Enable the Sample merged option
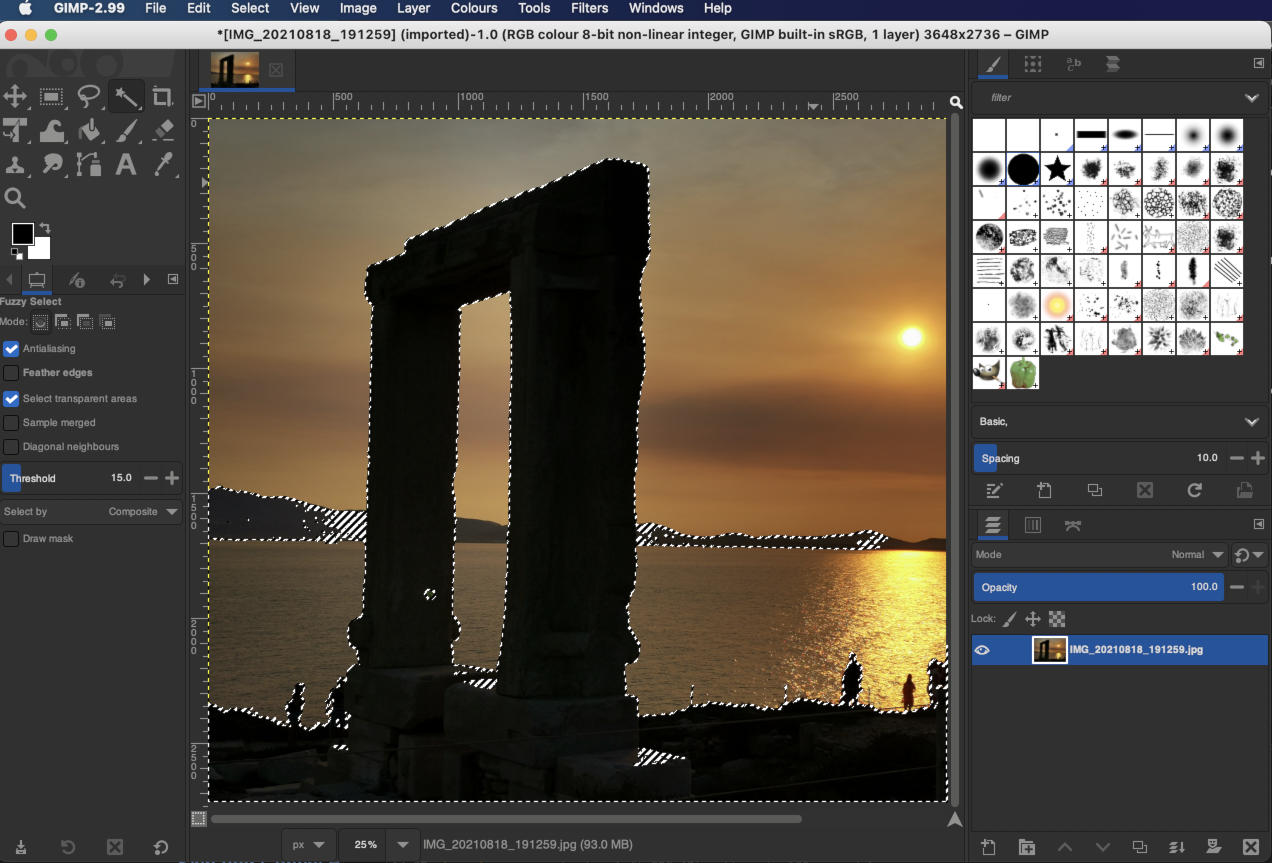1272x863 pixels. [11, 422]
